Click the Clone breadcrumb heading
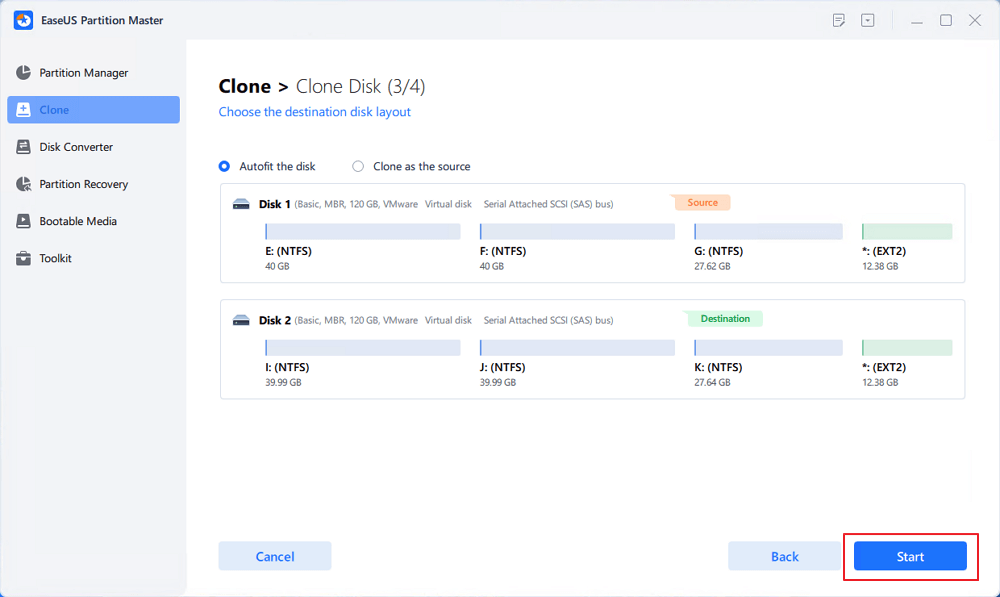The image size is (1000, 597). 243,87
